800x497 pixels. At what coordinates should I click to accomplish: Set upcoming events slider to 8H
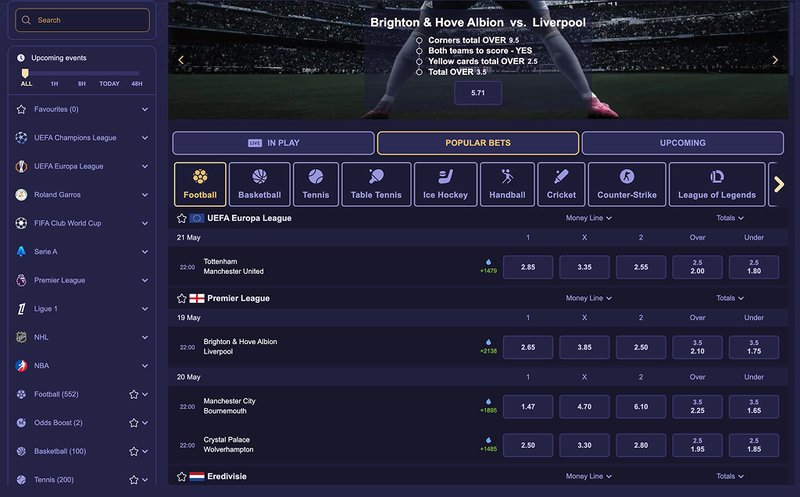[82, 83]
